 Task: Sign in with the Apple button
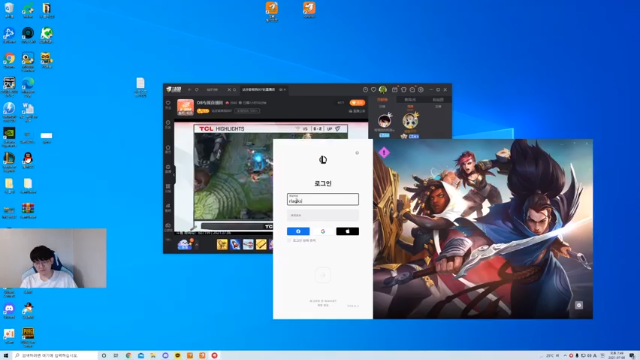tap(347, 231)
